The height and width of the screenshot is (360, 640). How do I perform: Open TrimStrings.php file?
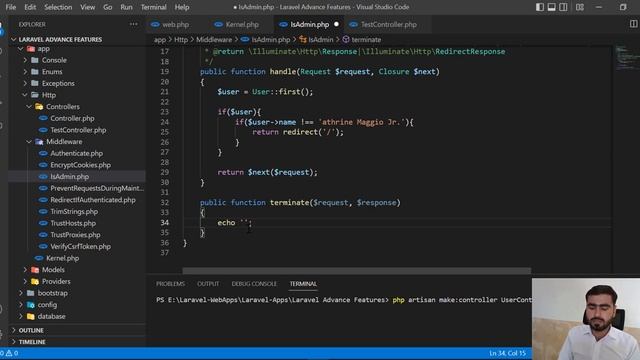point(74,211)
